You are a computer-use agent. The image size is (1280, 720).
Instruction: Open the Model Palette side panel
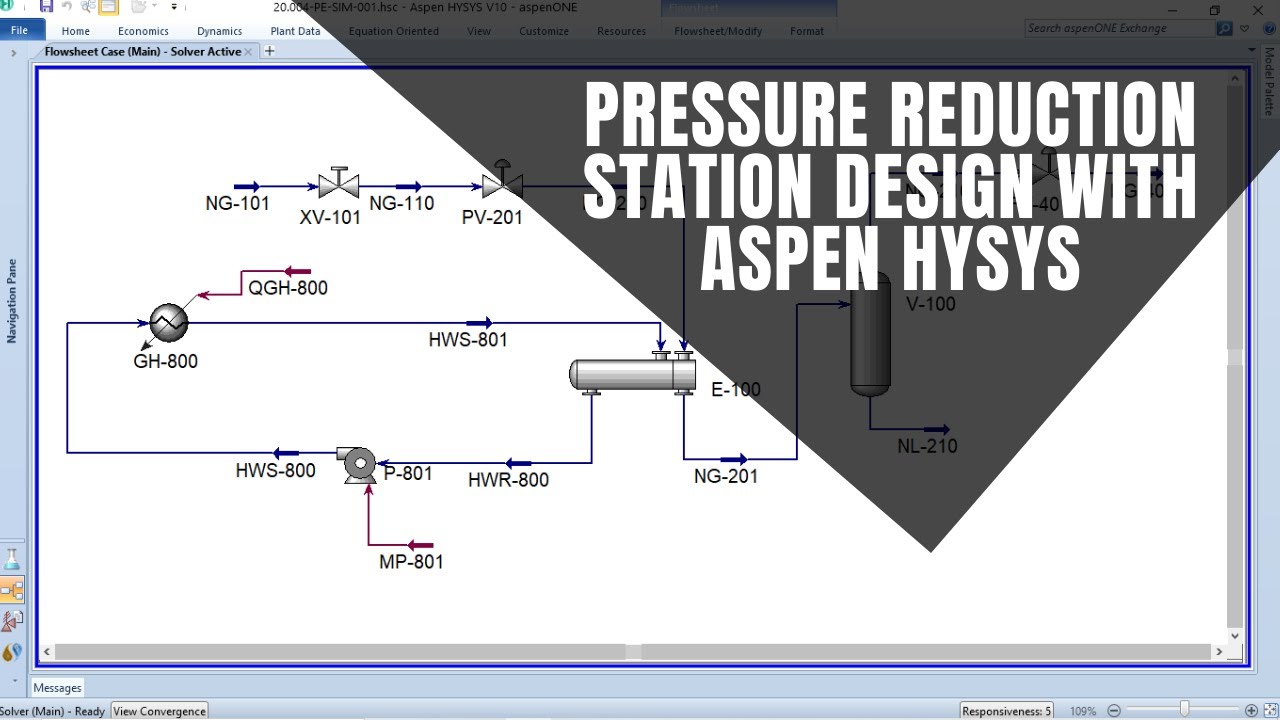click(1269, 82)
